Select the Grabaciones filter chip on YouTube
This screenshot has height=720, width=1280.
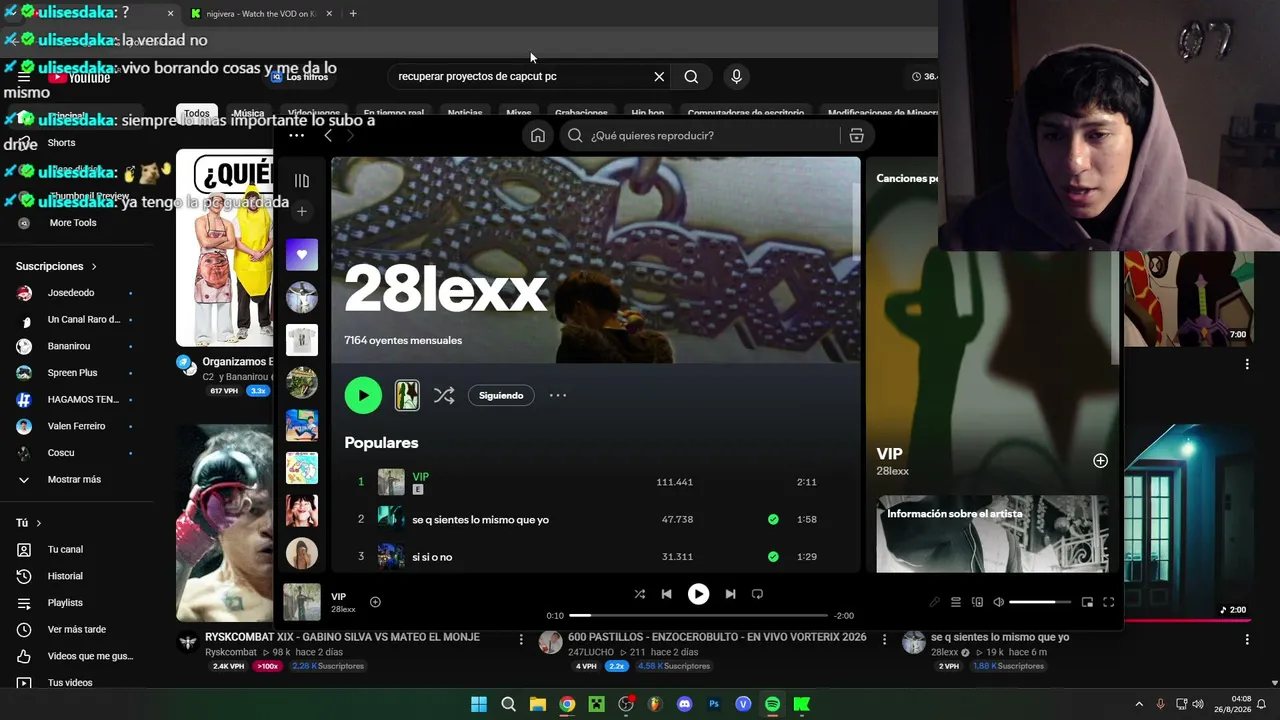coord(581,113)
